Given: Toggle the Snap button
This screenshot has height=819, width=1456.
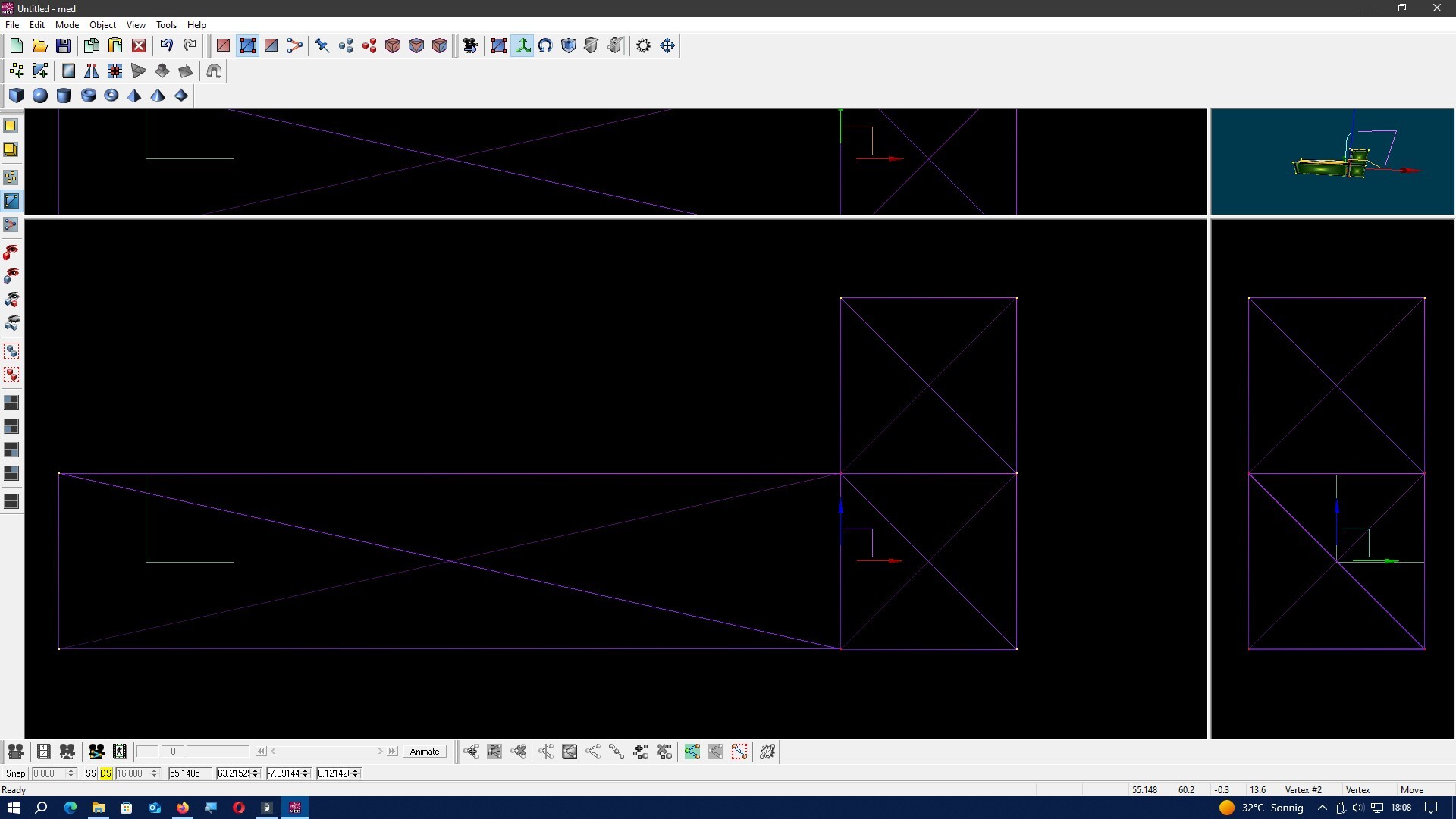Looking at the screenshot, I should pyautogui.click(x=15, y=773).
